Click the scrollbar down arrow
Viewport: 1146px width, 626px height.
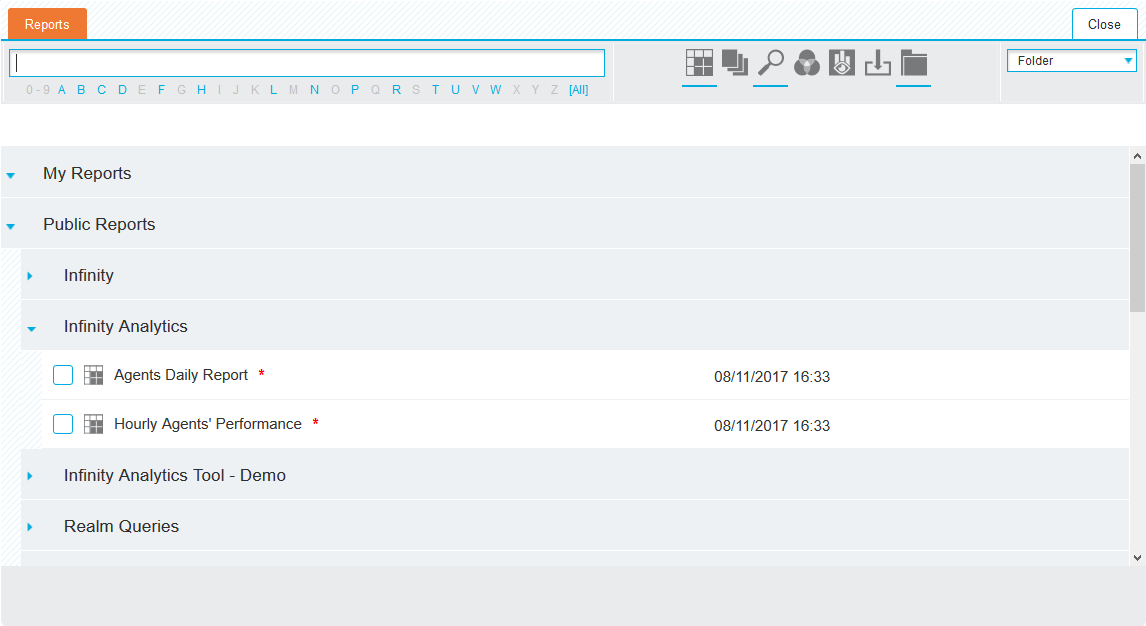click(x=1137, y=558)
